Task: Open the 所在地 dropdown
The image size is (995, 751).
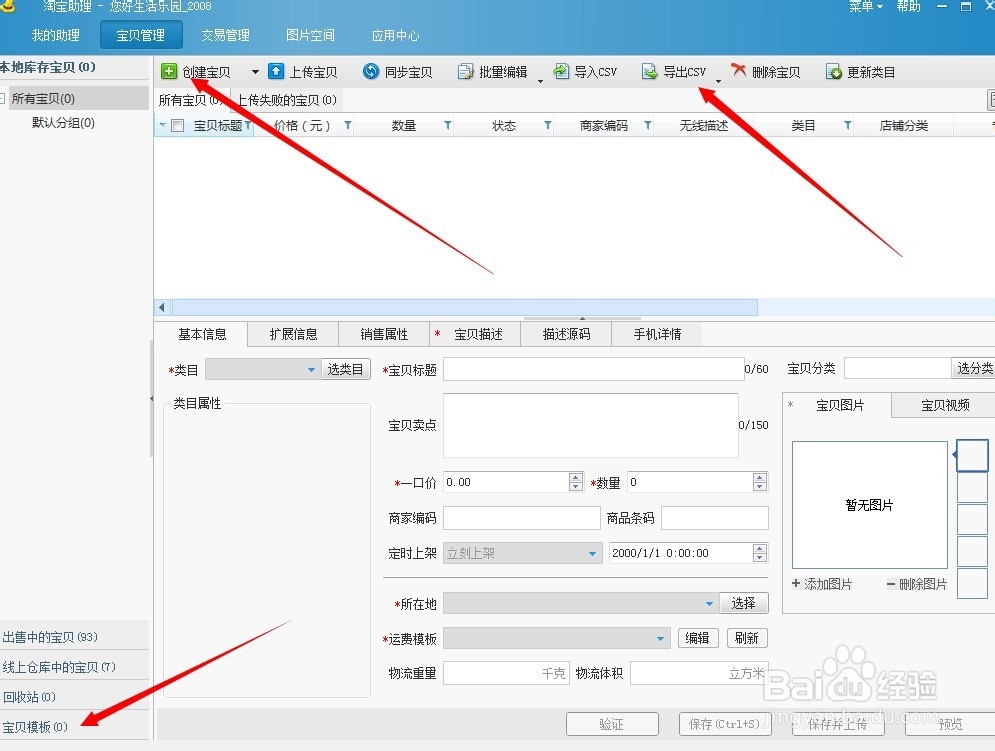Action: click(581, 603)
